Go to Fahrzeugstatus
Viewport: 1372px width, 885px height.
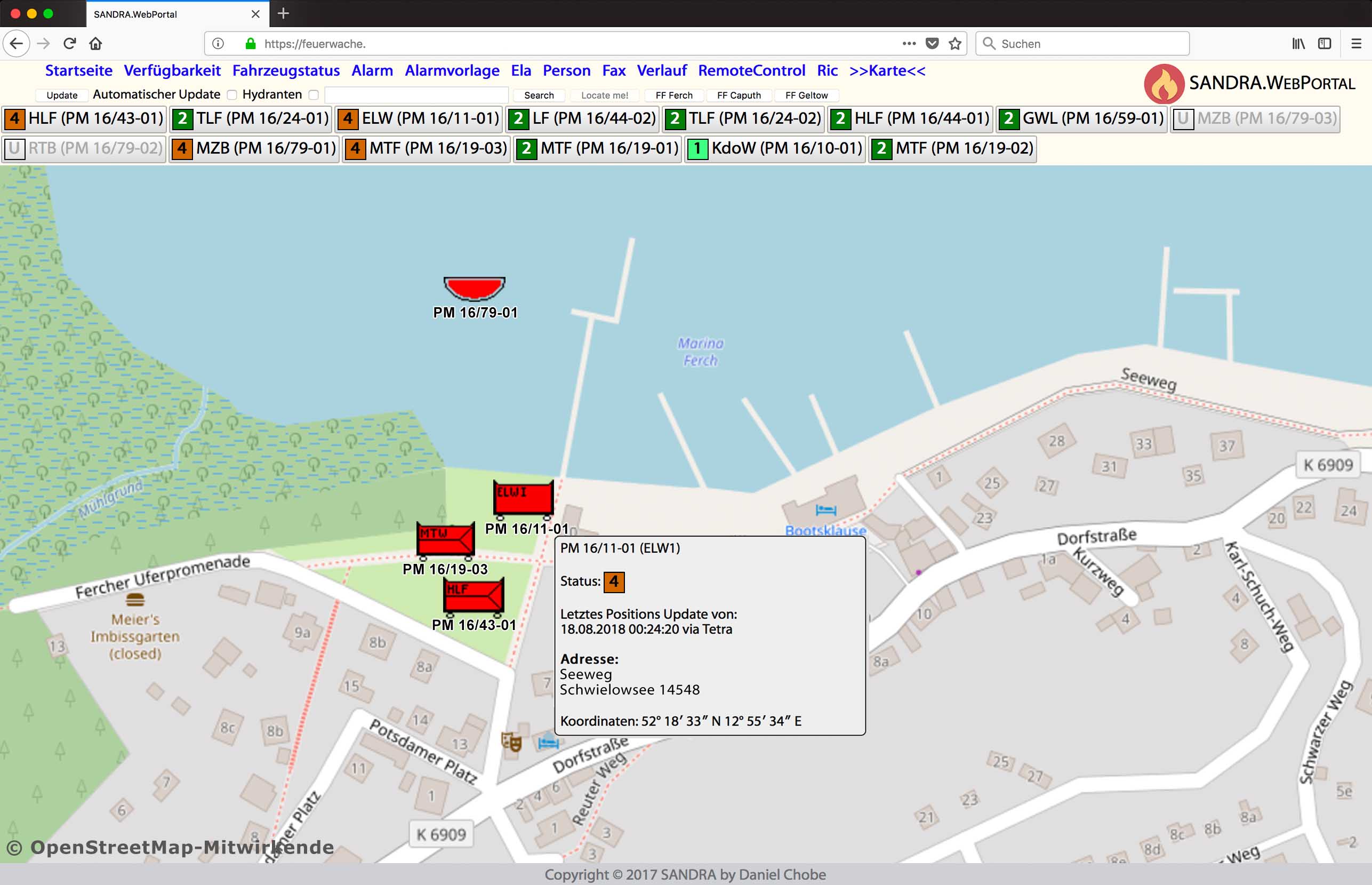[286, 71]
